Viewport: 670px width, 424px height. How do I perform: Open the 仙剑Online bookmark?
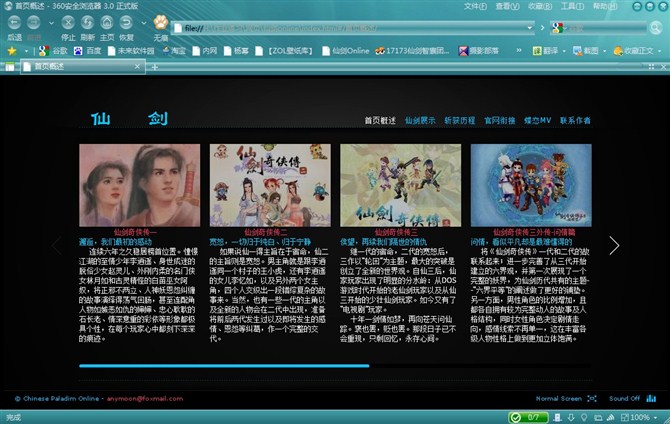(x=346, y=51)
